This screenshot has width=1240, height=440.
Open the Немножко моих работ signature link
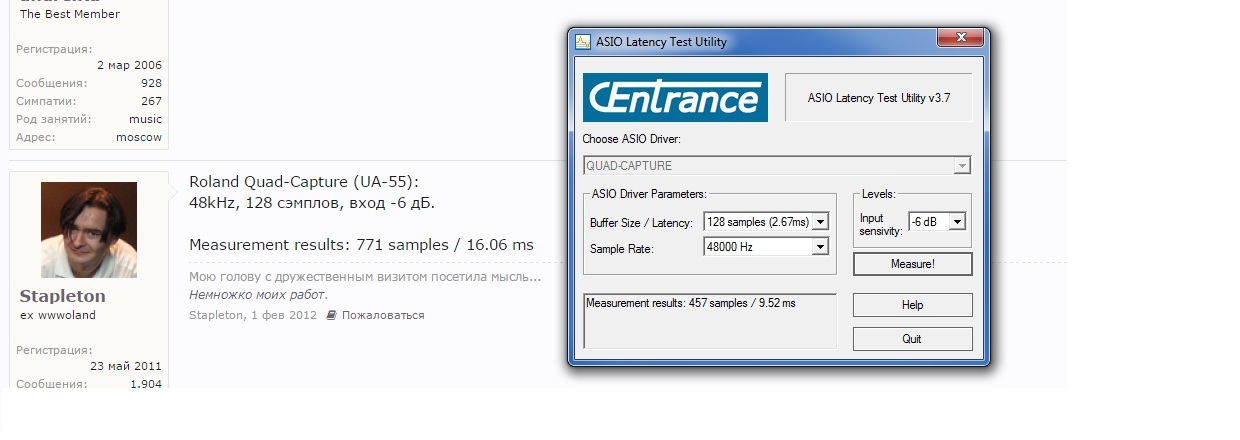coord(258,295)
